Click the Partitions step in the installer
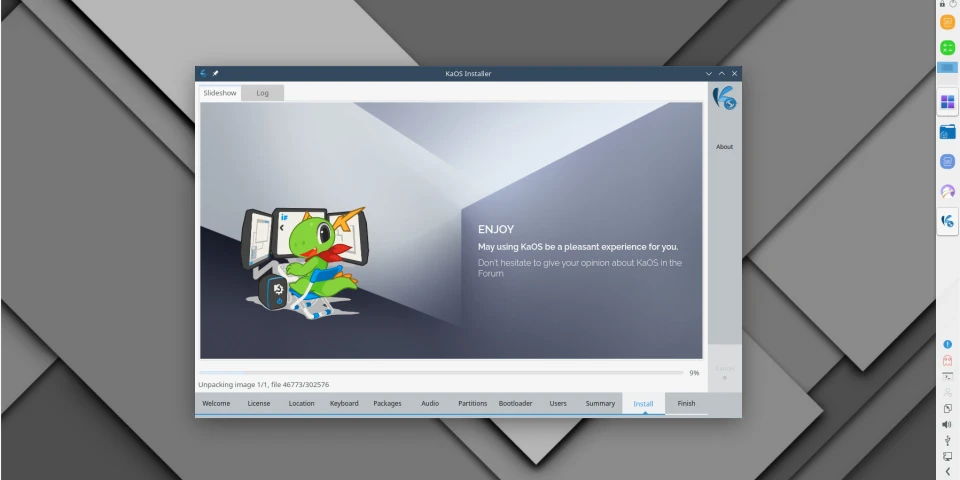 tap(472, 404)
